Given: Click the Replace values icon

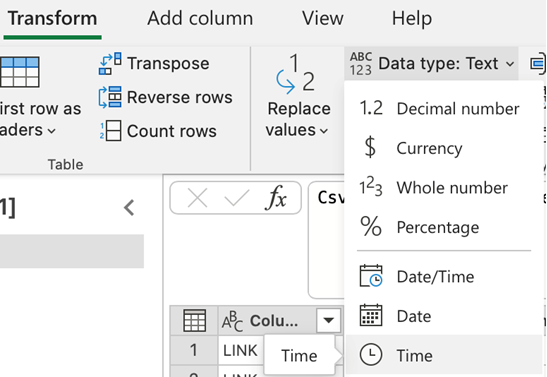Looking at the screenshot, I should click(296, 74).
